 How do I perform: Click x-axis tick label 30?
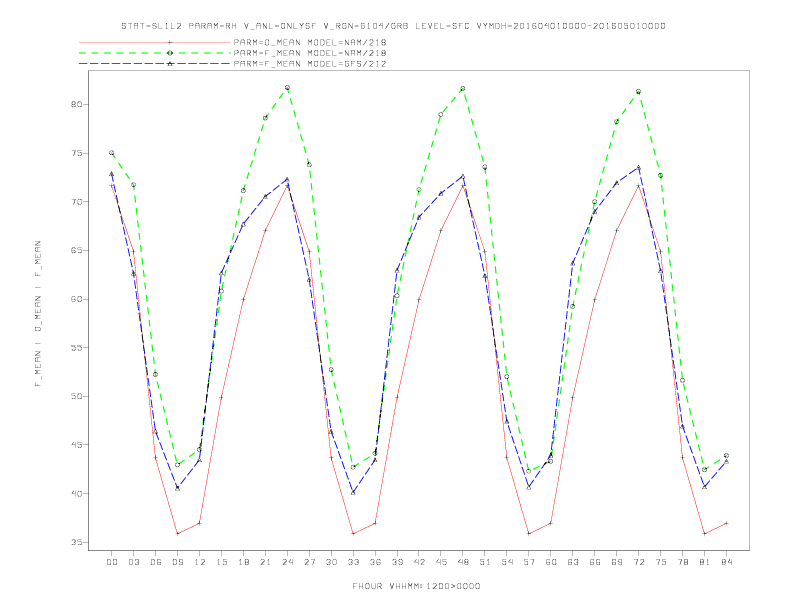click(x=331, y=562)
